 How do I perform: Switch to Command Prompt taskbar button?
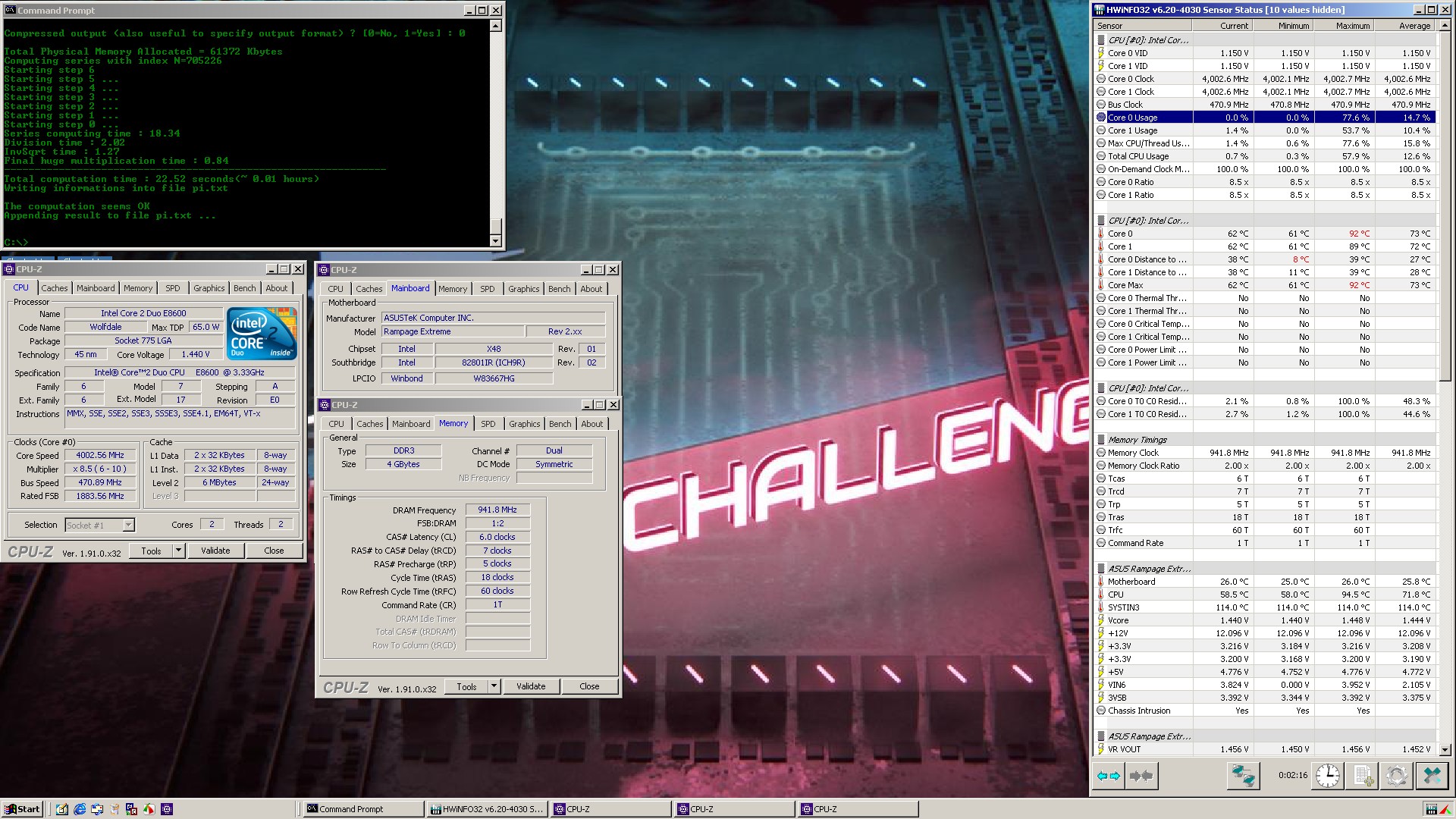[363, 809]
